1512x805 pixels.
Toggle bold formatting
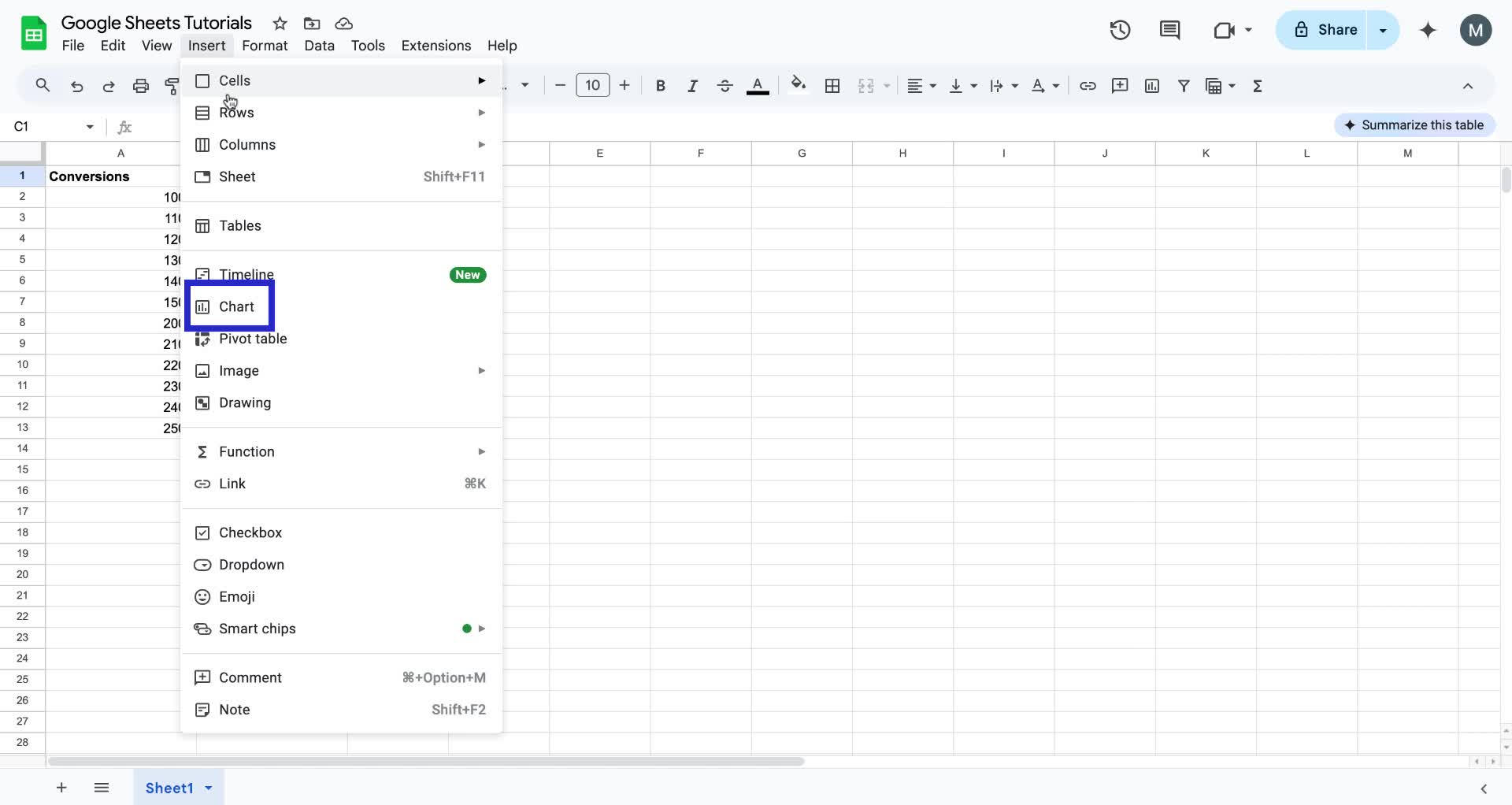coord(661,85)
